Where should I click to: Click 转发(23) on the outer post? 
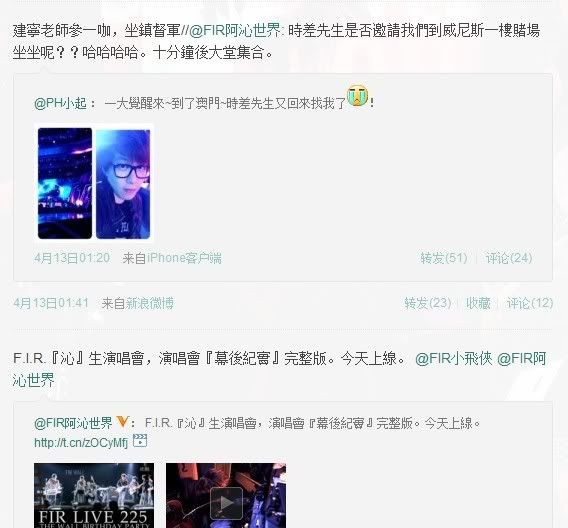tap(427, 303)
